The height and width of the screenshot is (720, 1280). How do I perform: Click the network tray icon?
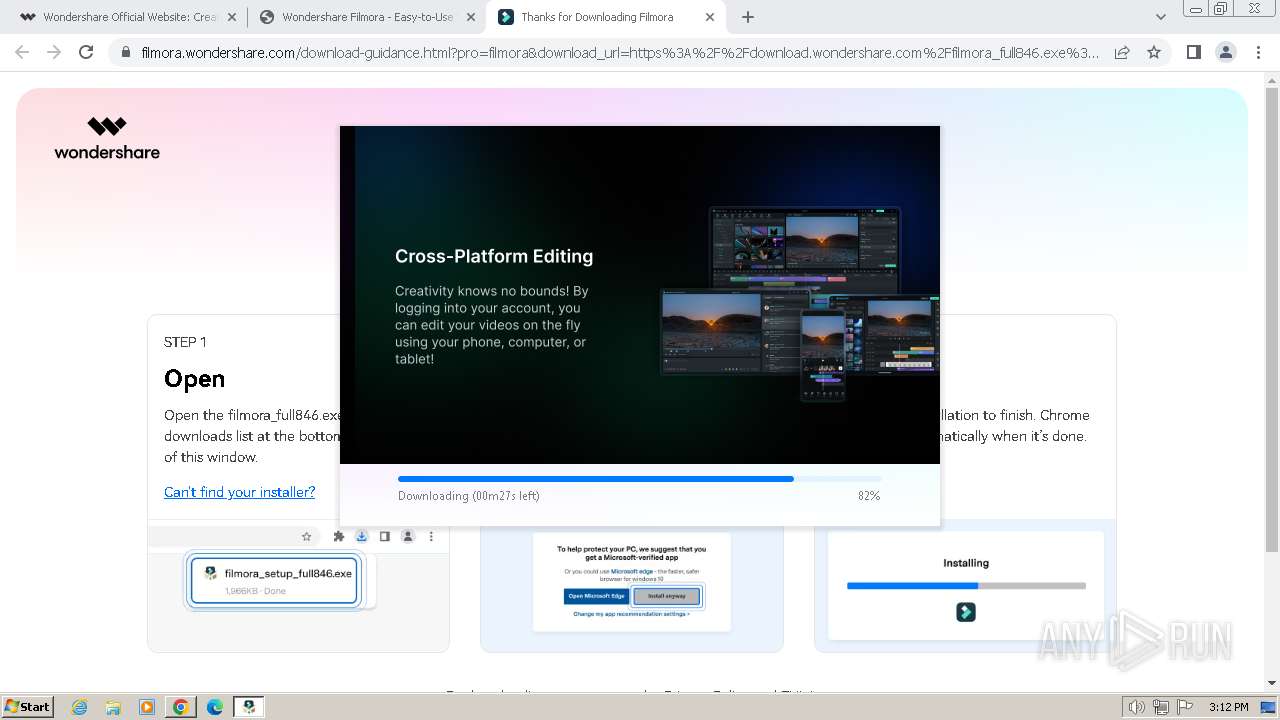click(x=1161, y=707)
